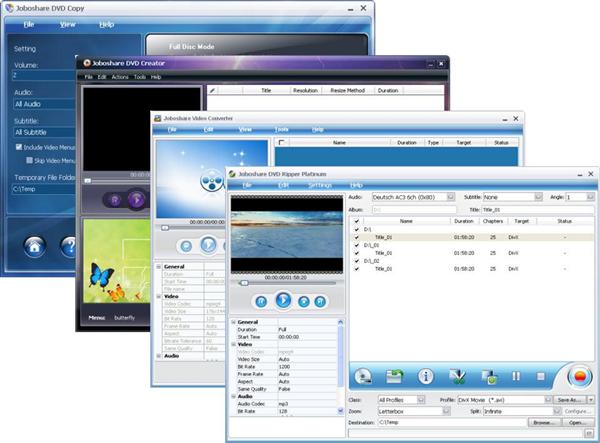Click the seek slider under ocean preview
600x443 pixels.
286,283
